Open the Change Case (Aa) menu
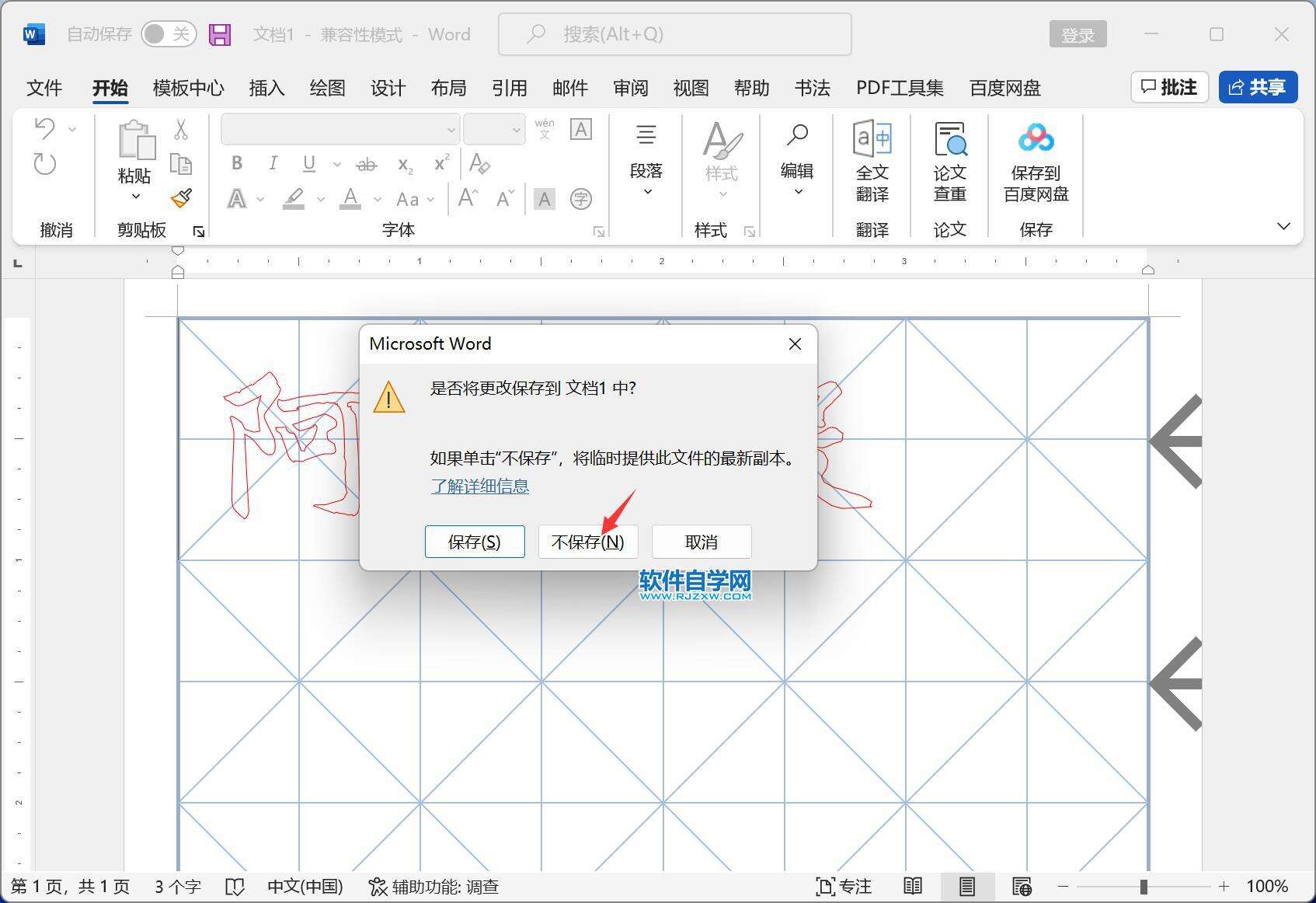1316x903 pixels. [415, 200]
